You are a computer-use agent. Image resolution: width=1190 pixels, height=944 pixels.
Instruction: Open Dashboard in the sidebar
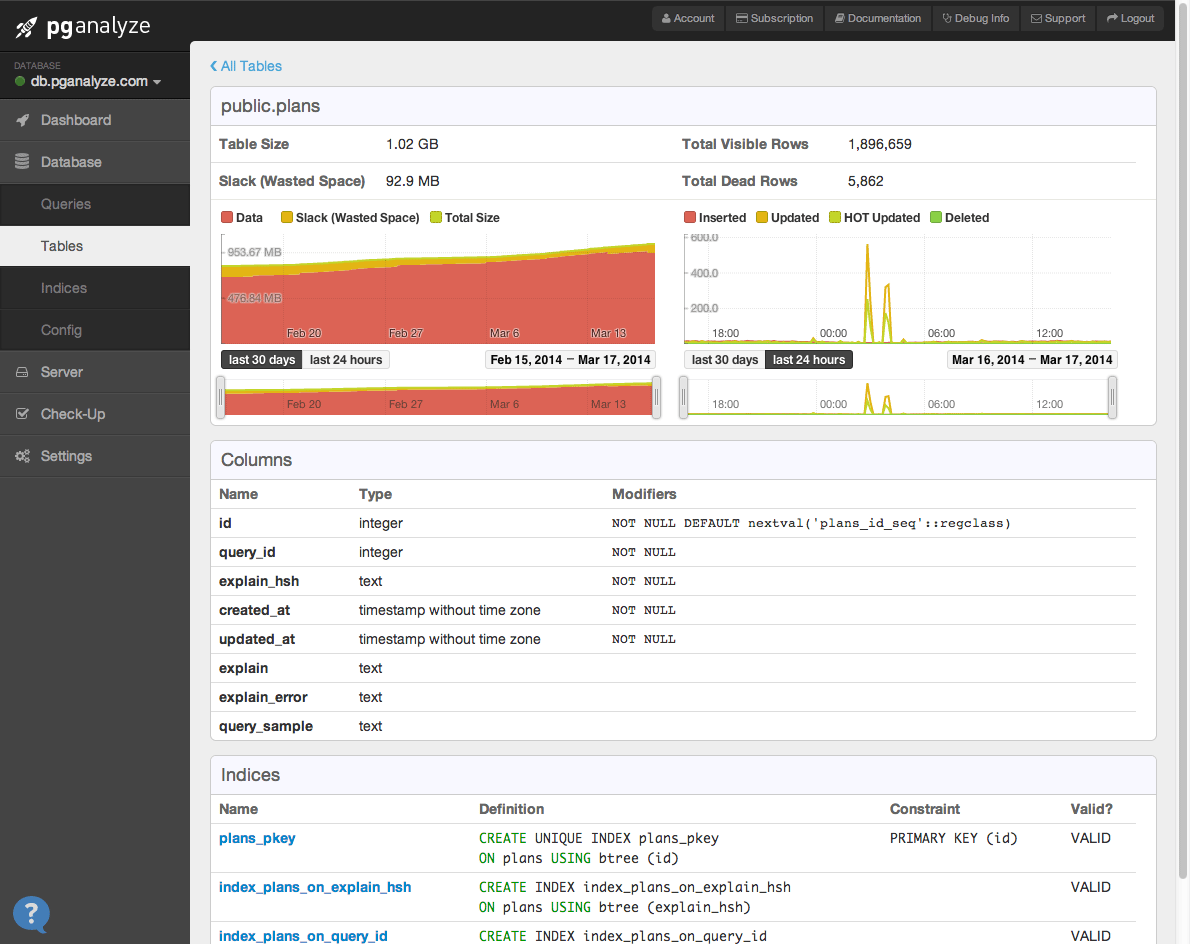pyautogui.click(x=95, y=120)
